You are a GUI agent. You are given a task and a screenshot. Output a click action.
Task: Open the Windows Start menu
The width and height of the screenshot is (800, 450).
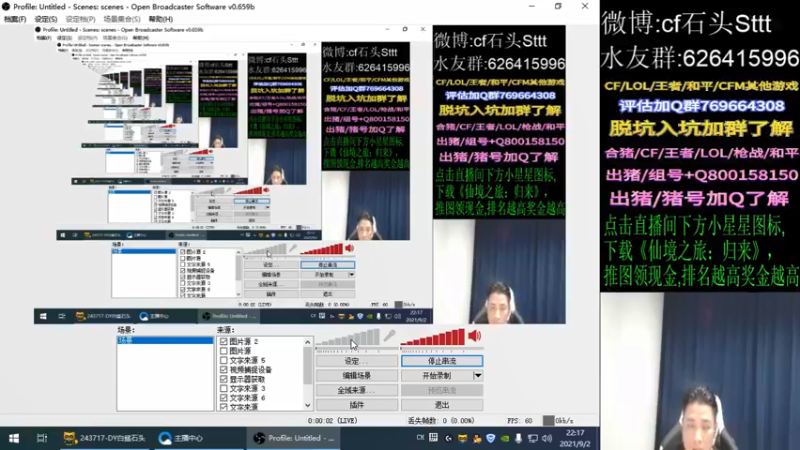[x=14, y=438]
